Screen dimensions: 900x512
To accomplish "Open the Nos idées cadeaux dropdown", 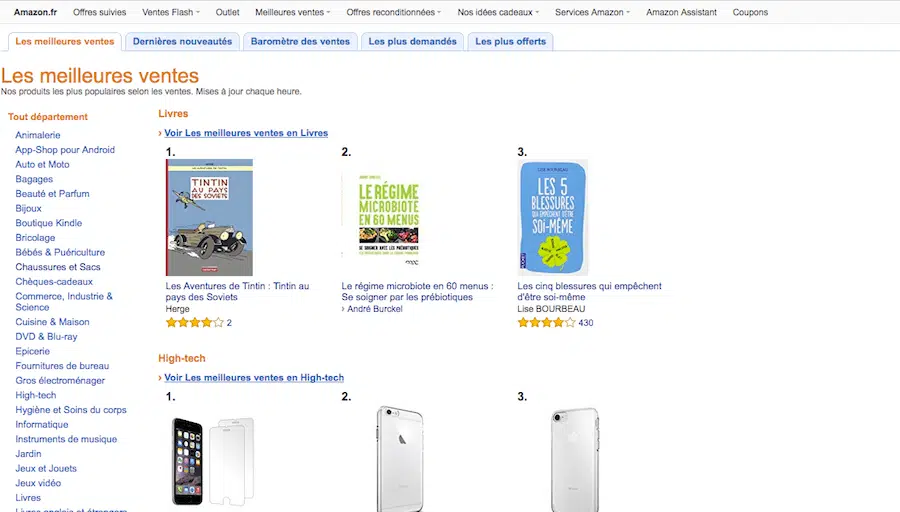I will pos(498,12).
